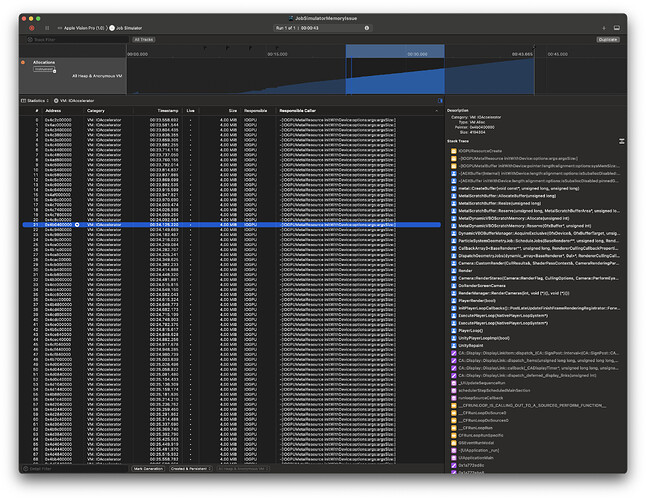The width and height of the screenshot is (647, 500).
Task: Click icon beside -[UIApplication _run] frame
Action: 453,450
